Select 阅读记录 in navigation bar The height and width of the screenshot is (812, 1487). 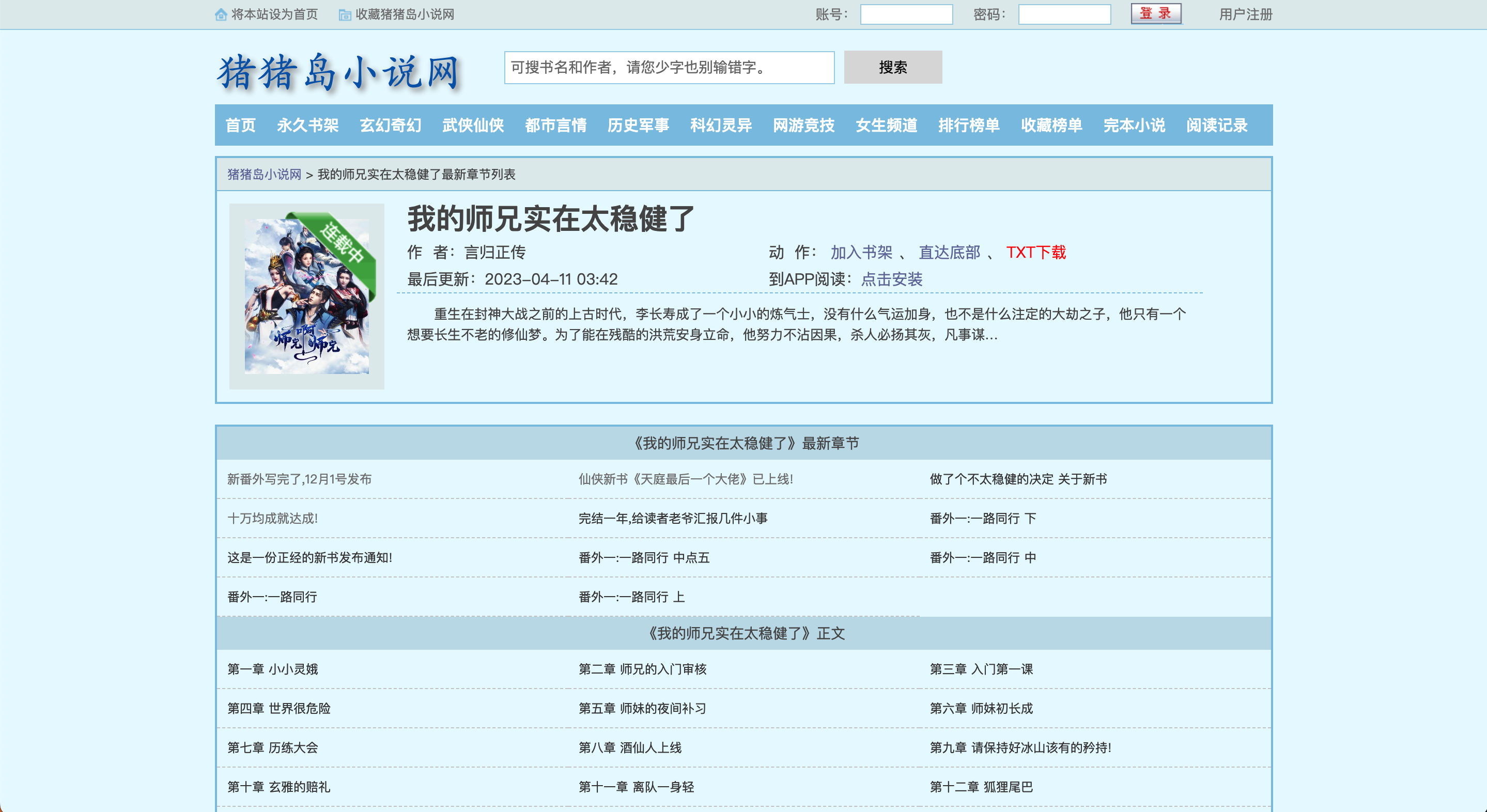point(1216,125)
